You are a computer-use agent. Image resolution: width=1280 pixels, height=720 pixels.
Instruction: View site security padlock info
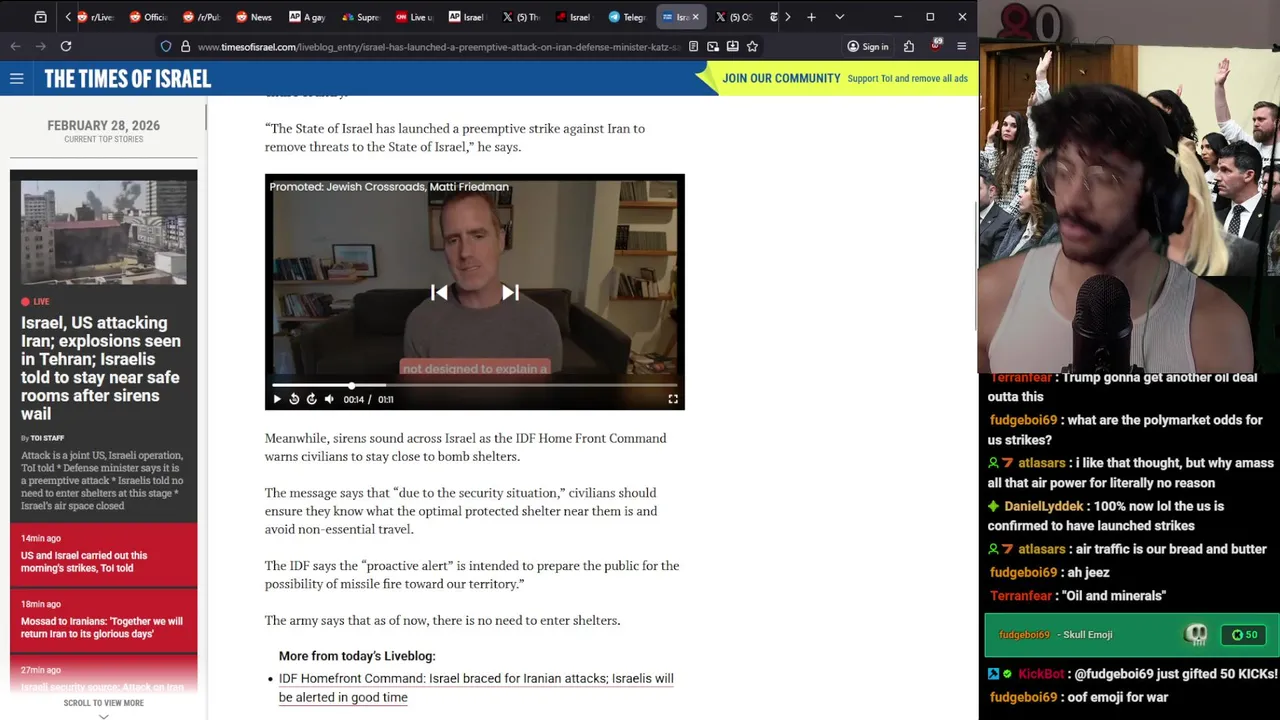pyautogui.click(x=185, y=46)
